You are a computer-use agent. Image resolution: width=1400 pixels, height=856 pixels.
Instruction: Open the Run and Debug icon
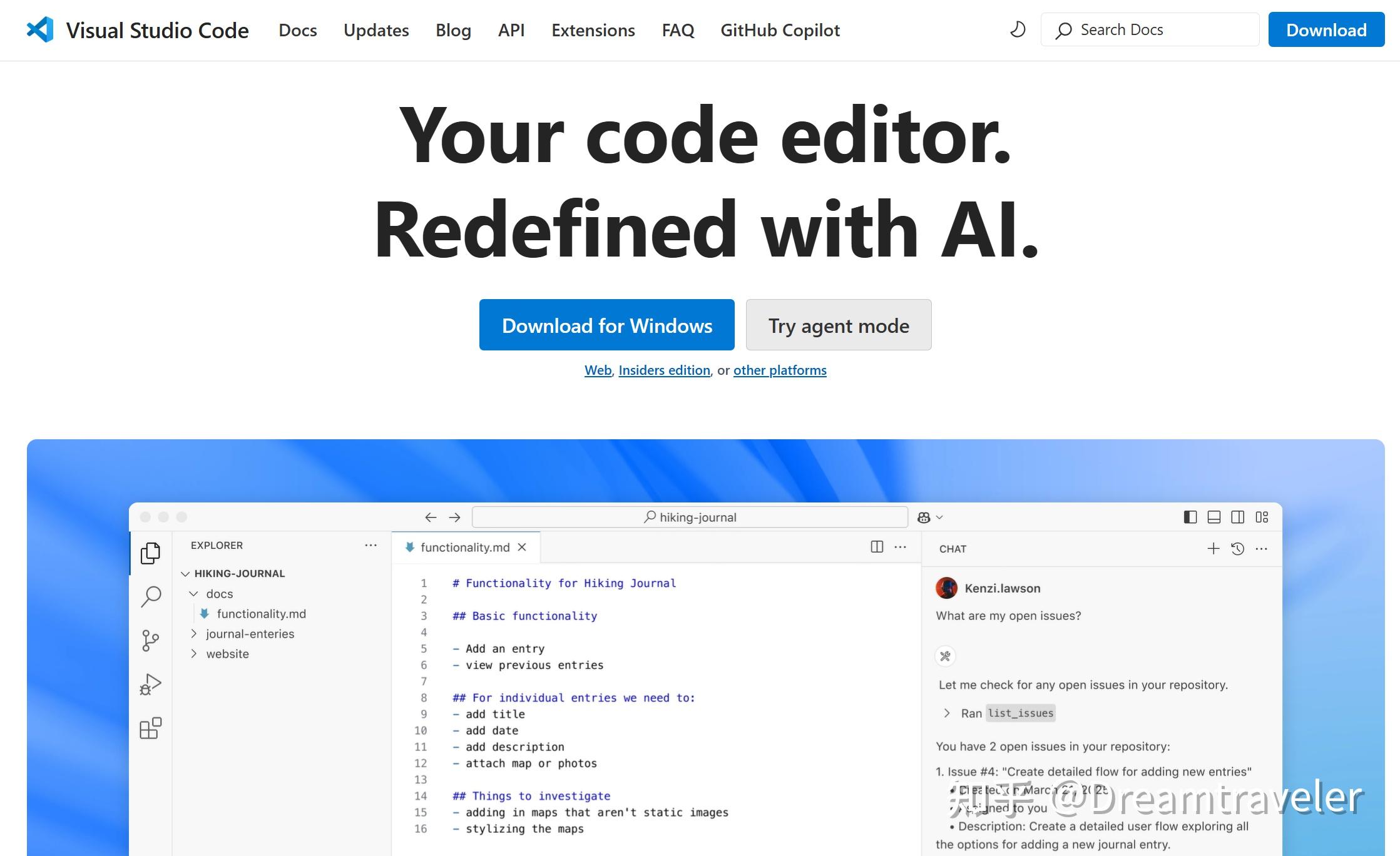point(150,685)
